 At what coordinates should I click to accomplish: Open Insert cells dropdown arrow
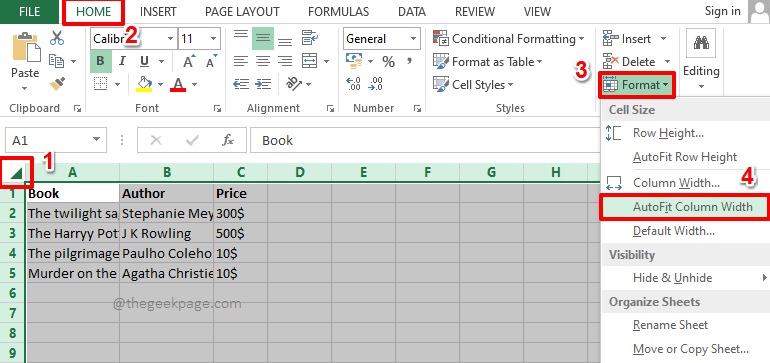coord(663,39)
